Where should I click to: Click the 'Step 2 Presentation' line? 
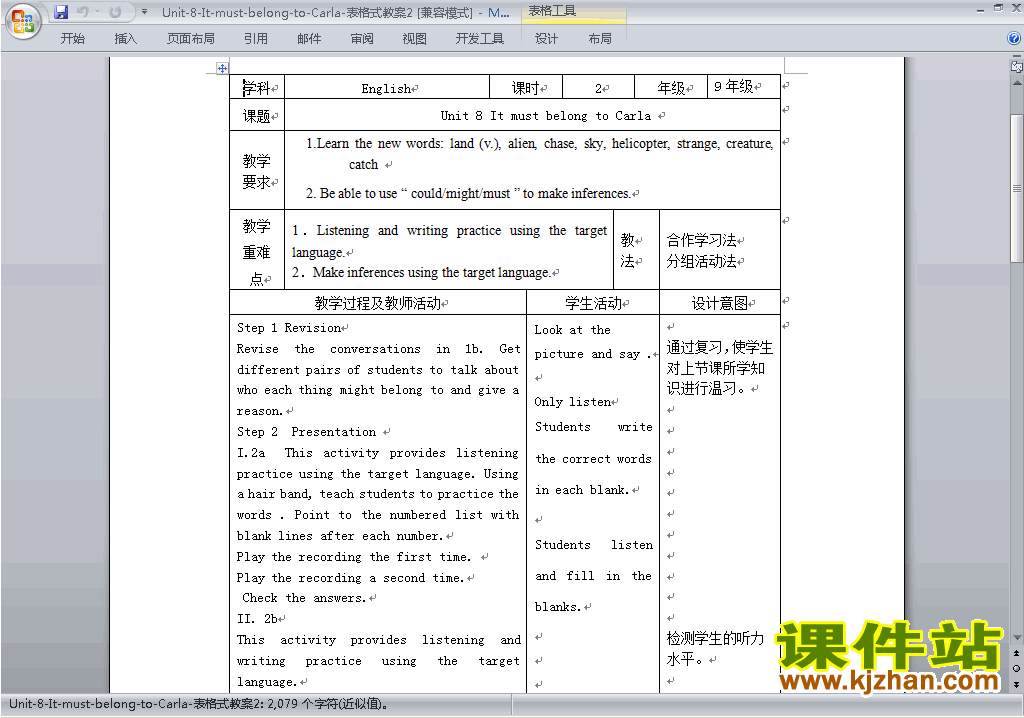306,432
